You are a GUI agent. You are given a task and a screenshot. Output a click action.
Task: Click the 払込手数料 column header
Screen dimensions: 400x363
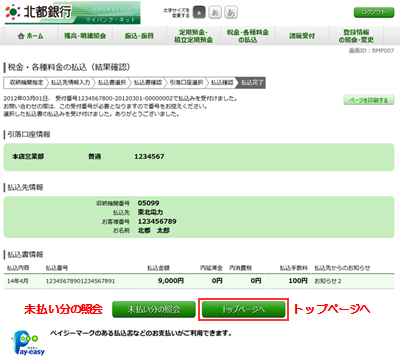click(x=294, y=268)
